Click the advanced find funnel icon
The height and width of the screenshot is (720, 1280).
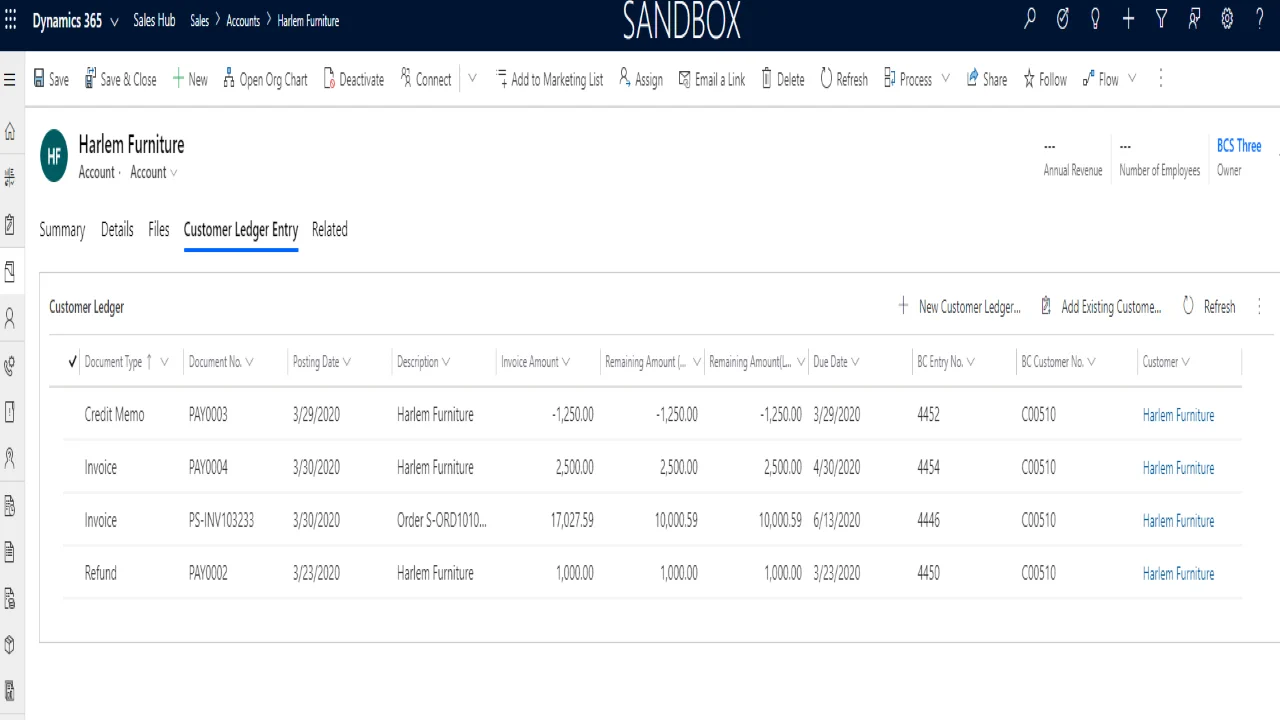pyautogui.click(x=1161, y=19)
